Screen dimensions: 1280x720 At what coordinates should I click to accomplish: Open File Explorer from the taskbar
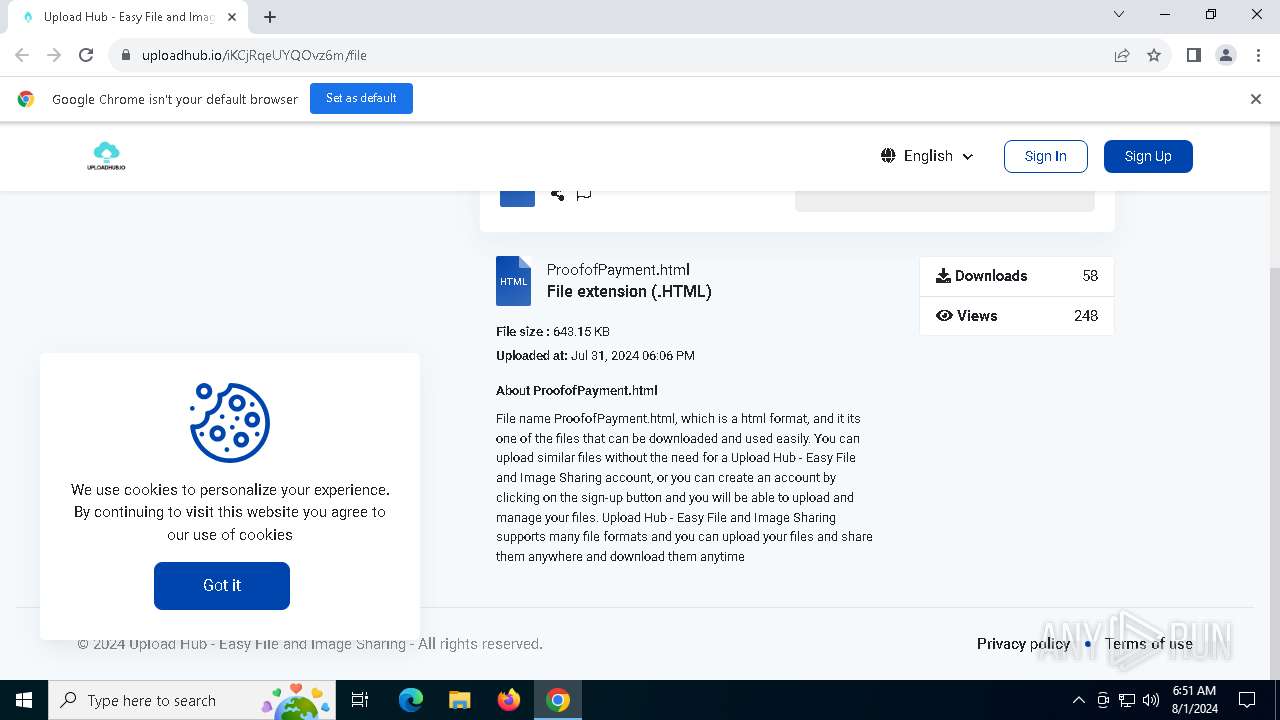[459, 700]
